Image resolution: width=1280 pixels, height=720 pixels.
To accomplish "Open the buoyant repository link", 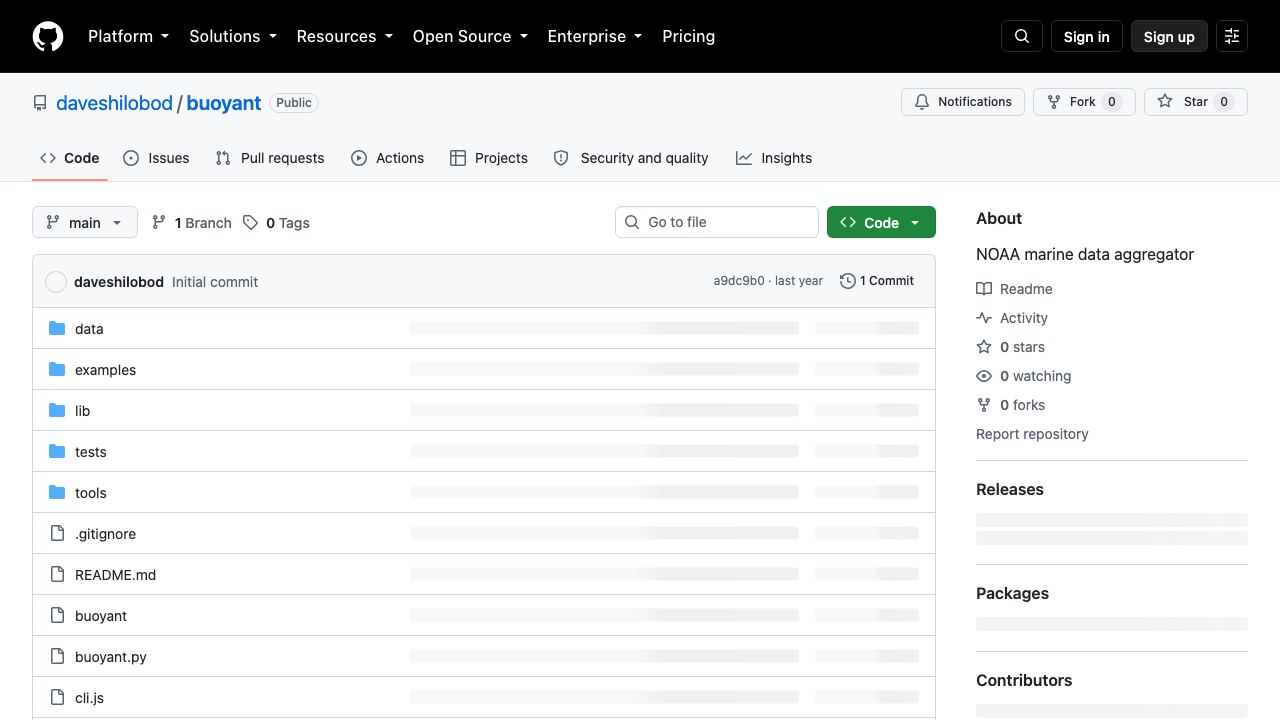I will [224, 103].
